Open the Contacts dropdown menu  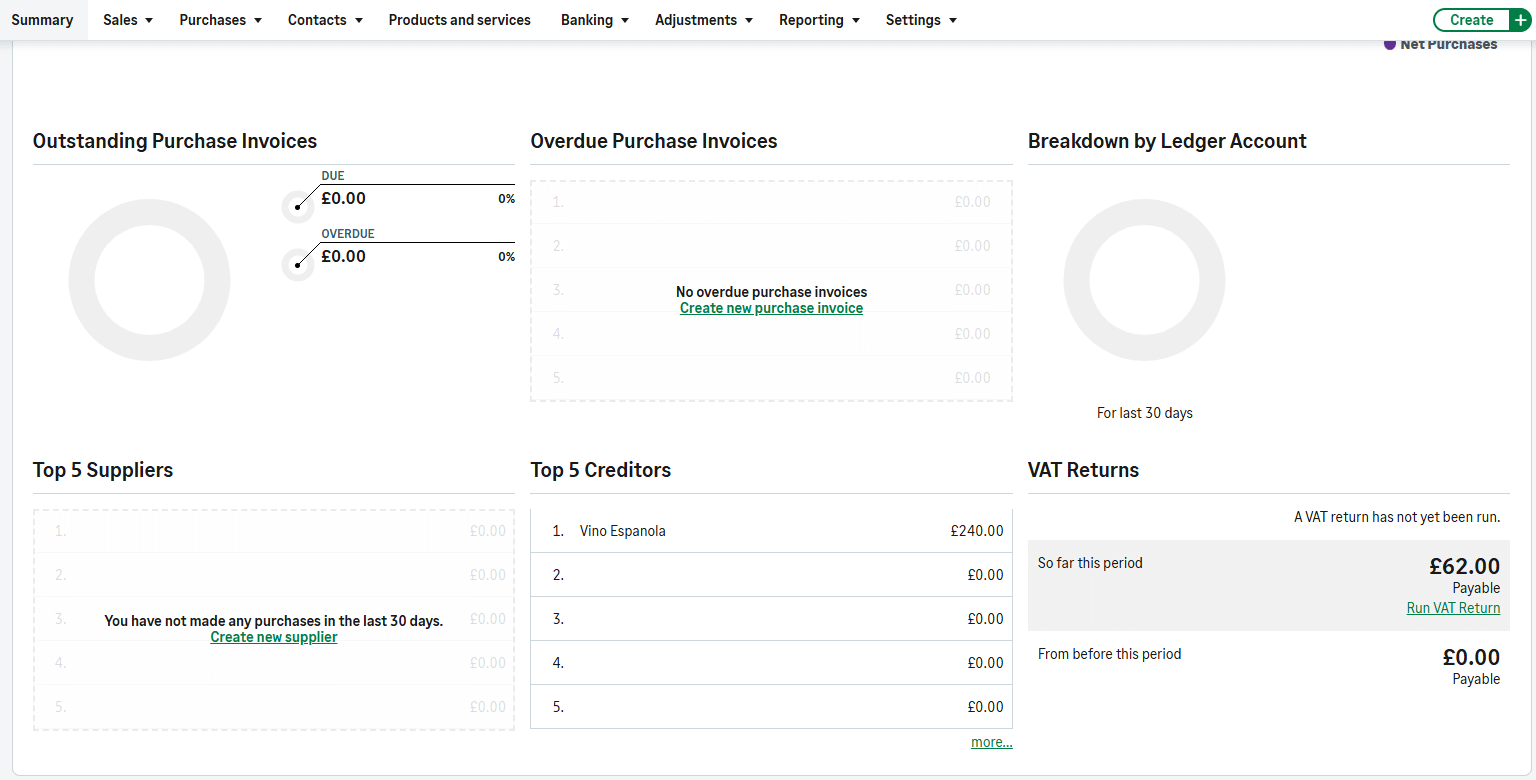click(325, 20)
